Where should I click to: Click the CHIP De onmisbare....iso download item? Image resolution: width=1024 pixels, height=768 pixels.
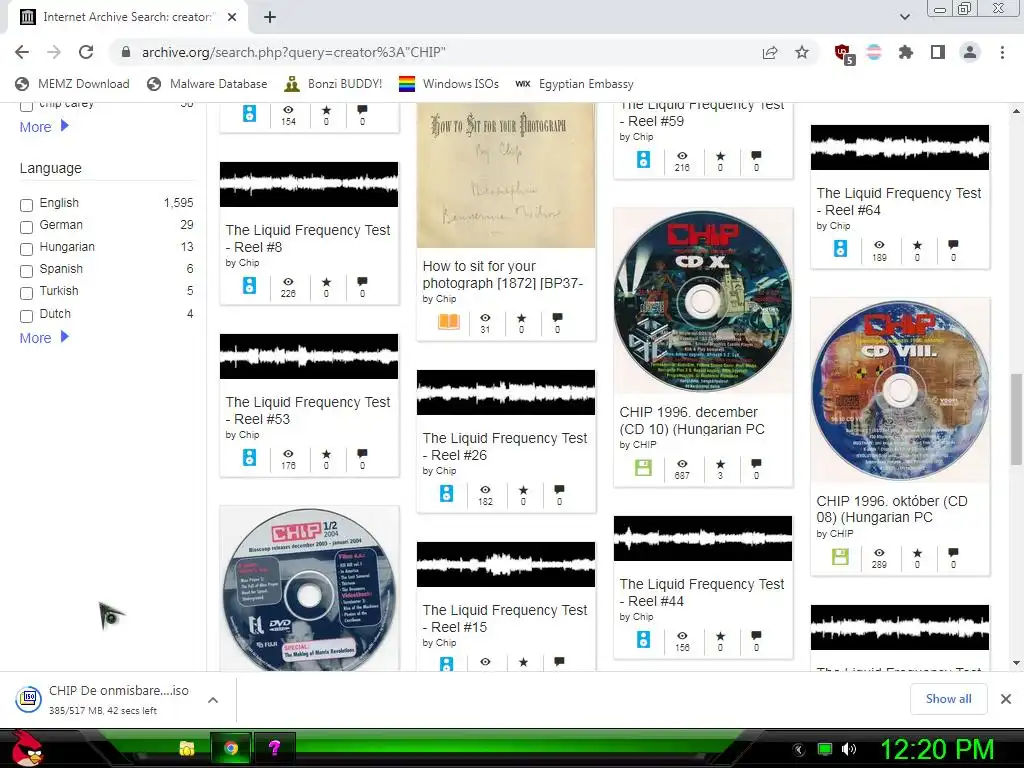(119, 699)
